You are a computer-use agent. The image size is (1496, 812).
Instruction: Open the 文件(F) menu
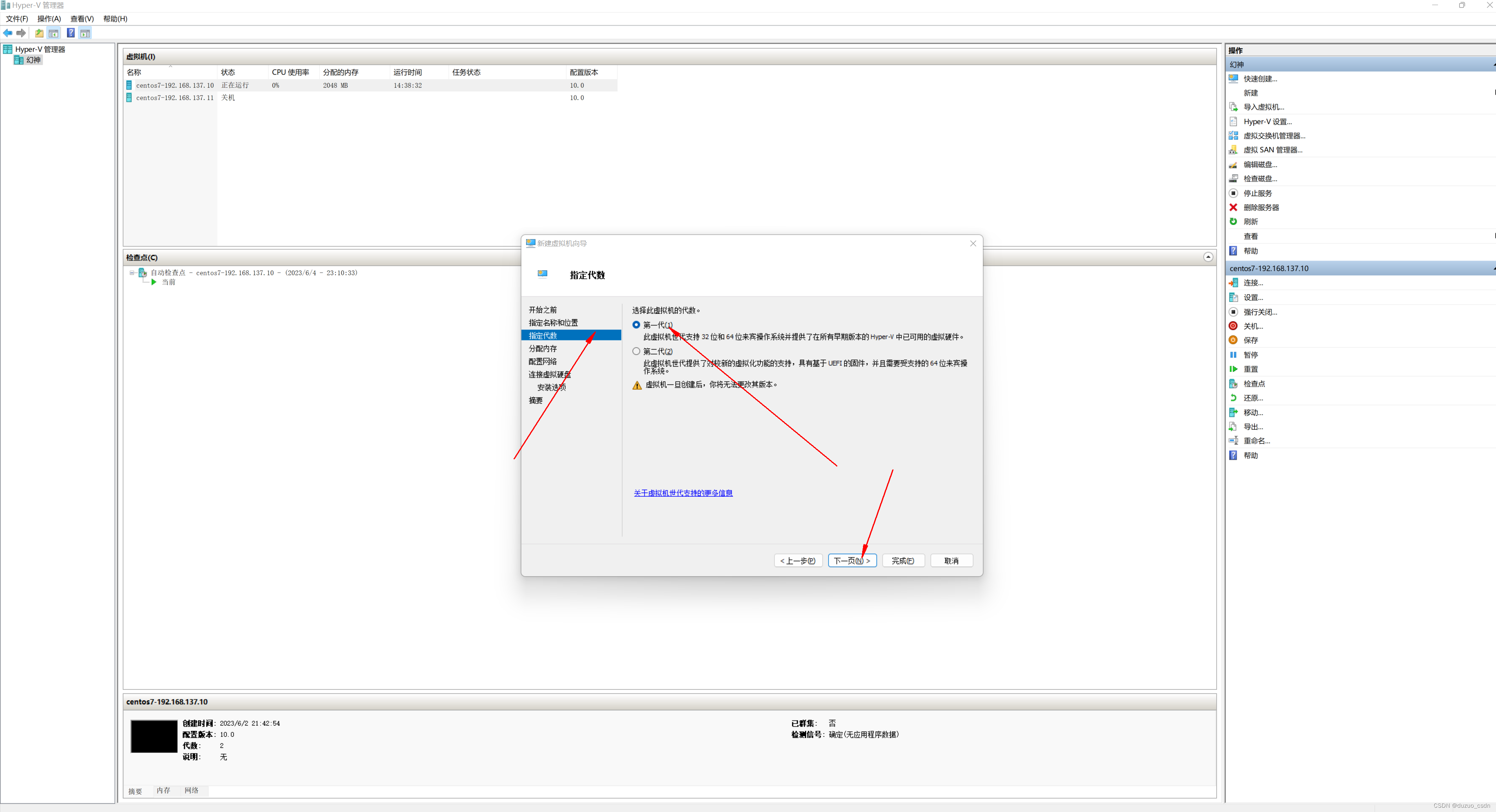click(17, 18)
